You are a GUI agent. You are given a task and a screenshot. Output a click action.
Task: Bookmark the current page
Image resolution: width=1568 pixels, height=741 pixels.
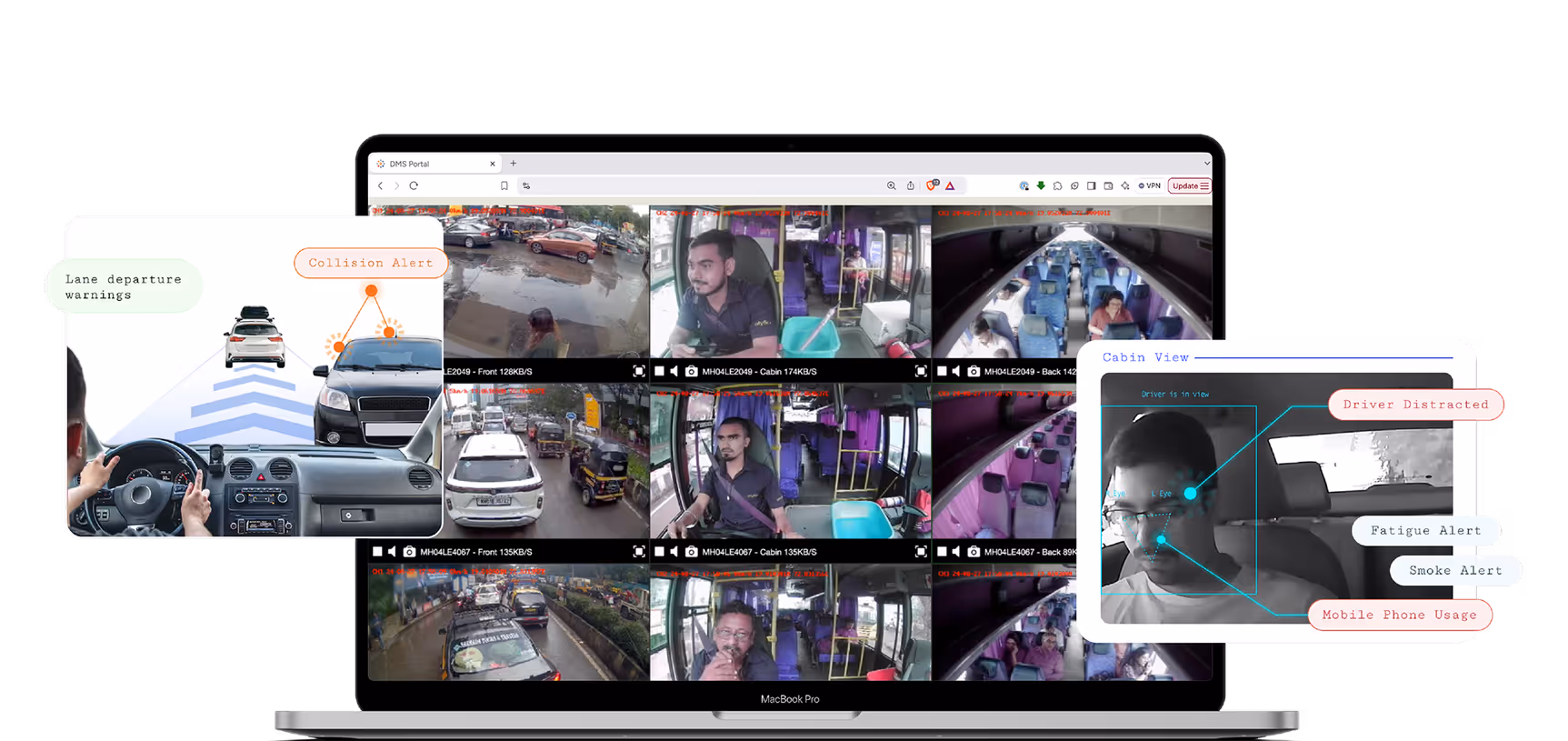pyautogui.click(x=504, y=185)
